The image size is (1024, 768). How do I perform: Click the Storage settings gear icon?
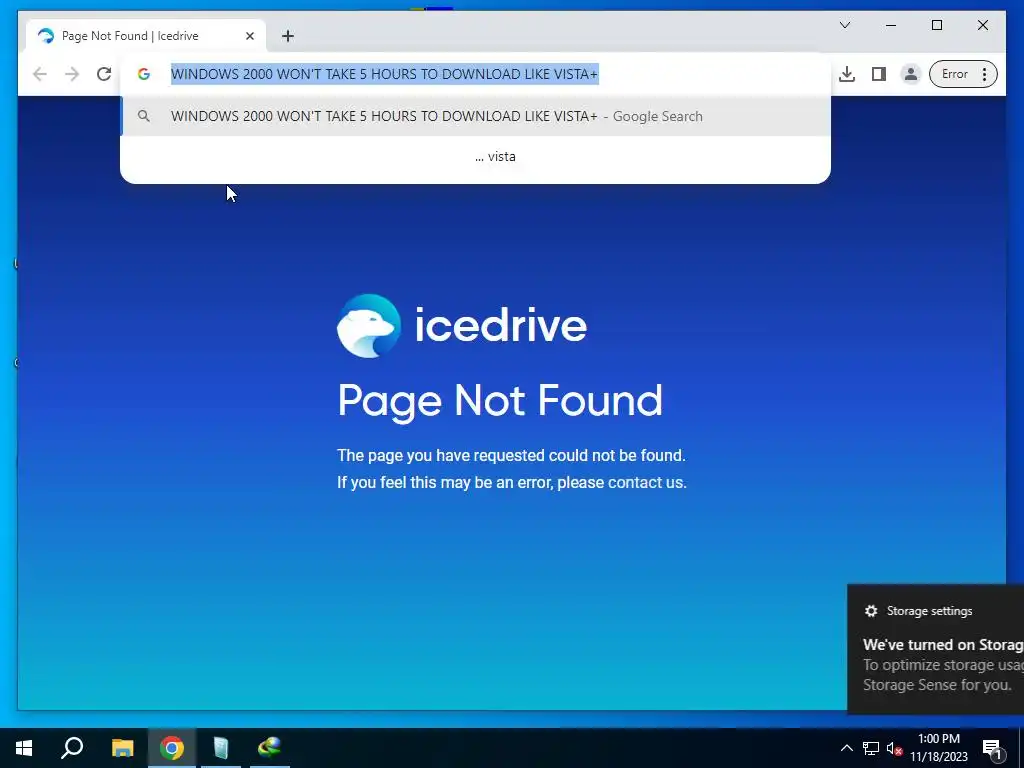tap(871, 611)
